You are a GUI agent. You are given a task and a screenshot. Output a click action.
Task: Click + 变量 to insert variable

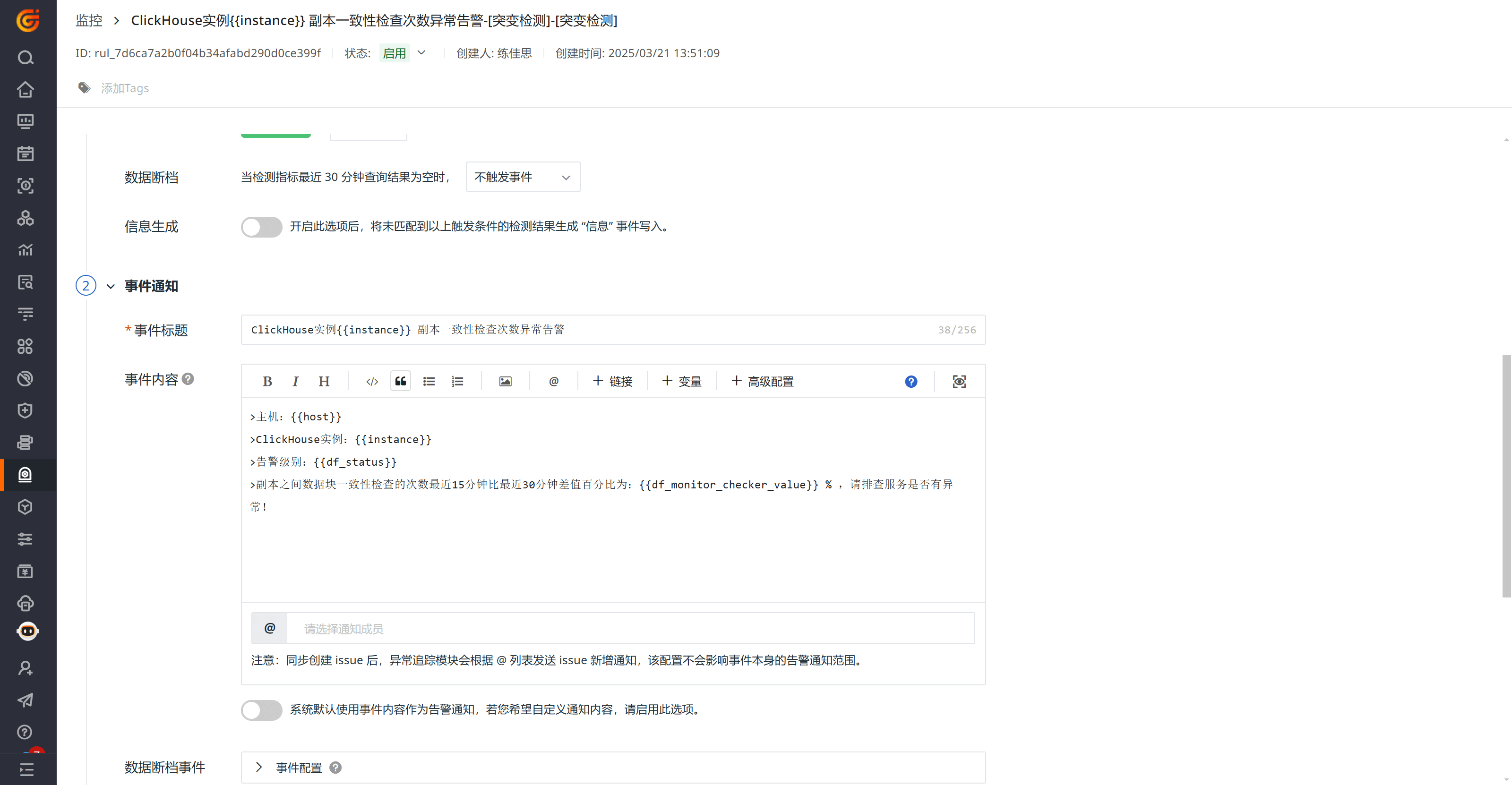point(681,381)
